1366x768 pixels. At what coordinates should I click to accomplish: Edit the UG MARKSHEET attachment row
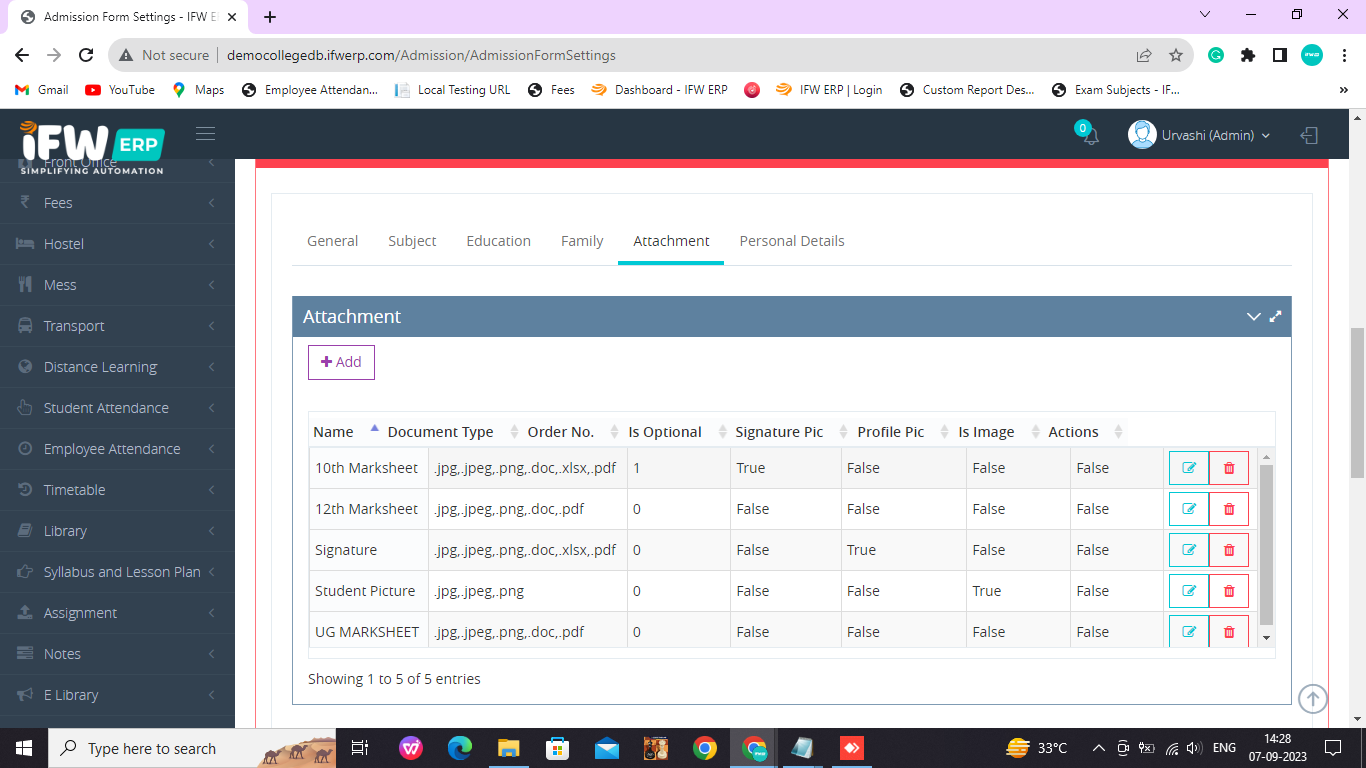[x=1189, y=631]
